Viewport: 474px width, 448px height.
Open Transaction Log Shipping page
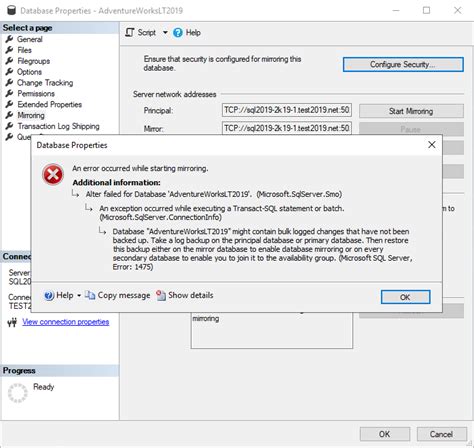click(58, 126)
